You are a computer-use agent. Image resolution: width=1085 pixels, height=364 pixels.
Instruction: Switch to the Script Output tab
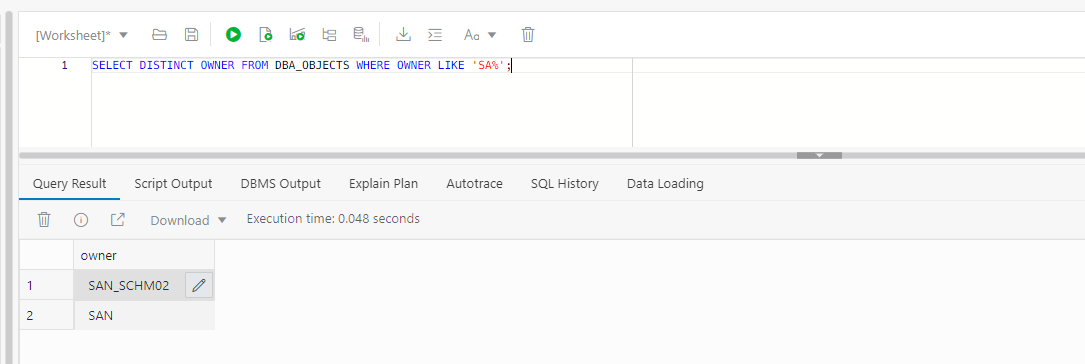[x=173, y=183]
